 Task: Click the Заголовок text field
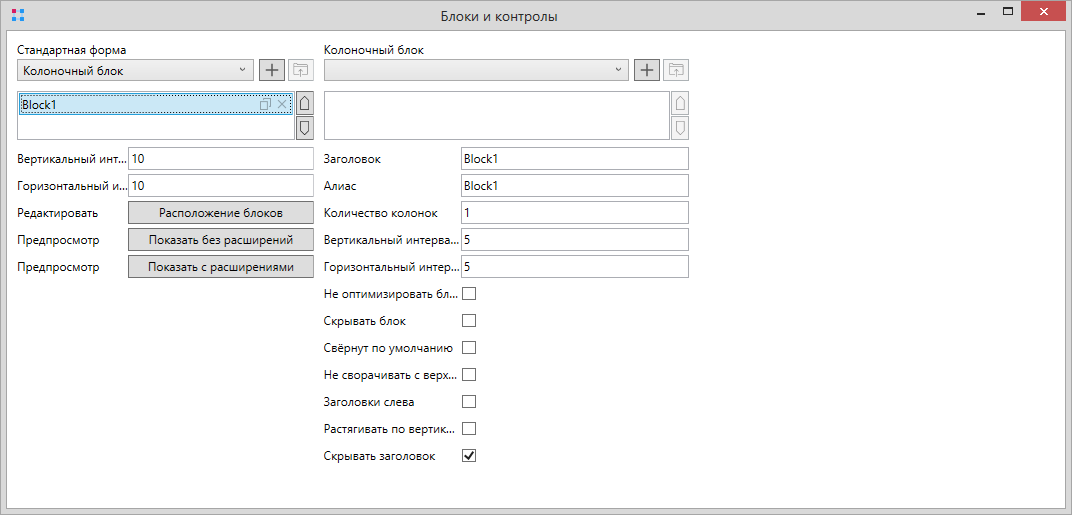(574, 159)
